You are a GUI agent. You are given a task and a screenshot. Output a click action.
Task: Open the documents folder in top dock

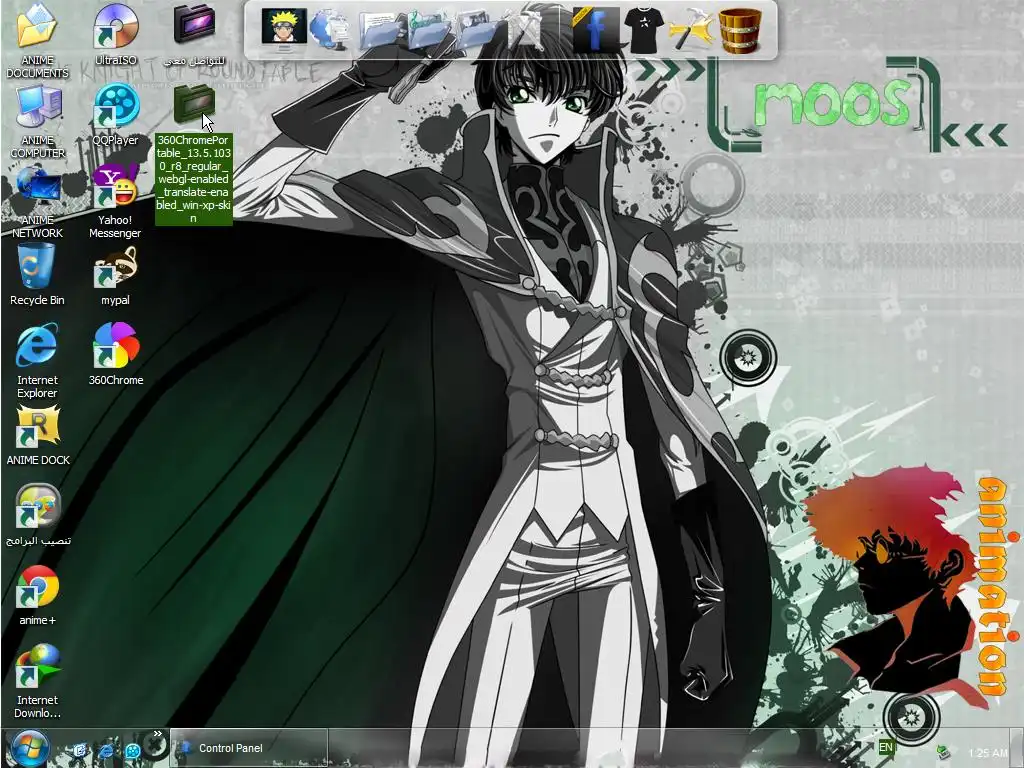[379, 33]
